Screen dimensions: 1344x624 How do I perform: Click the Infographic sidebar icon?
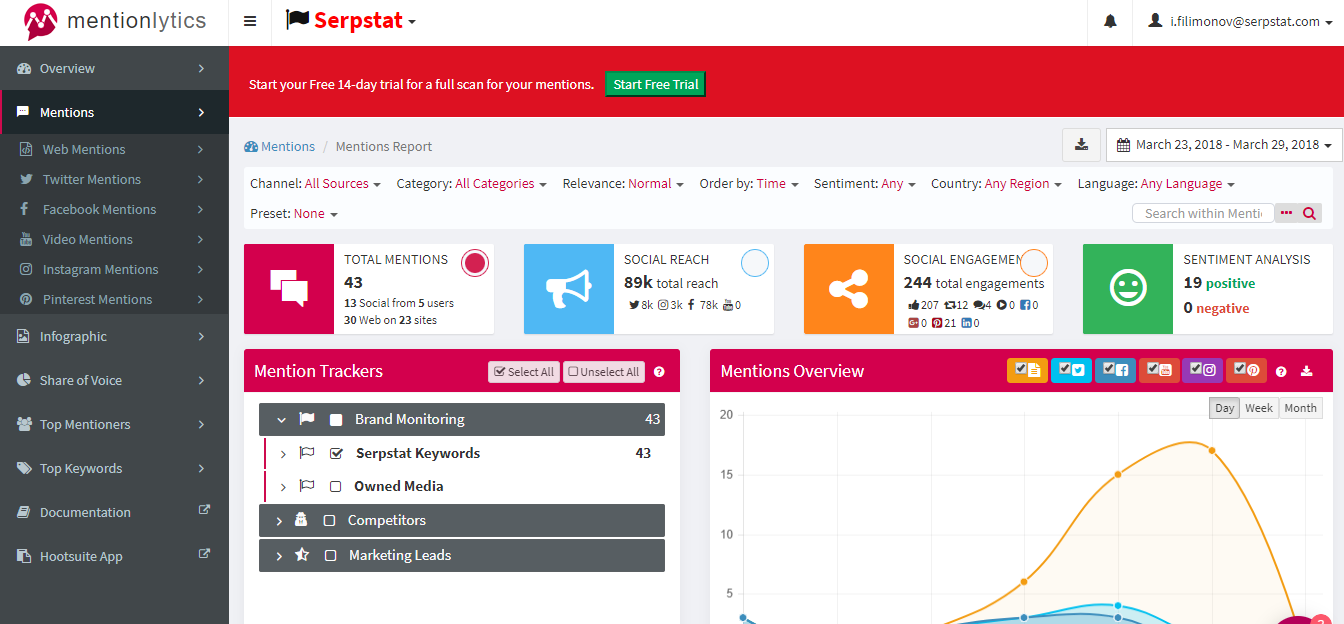[23, 337]
